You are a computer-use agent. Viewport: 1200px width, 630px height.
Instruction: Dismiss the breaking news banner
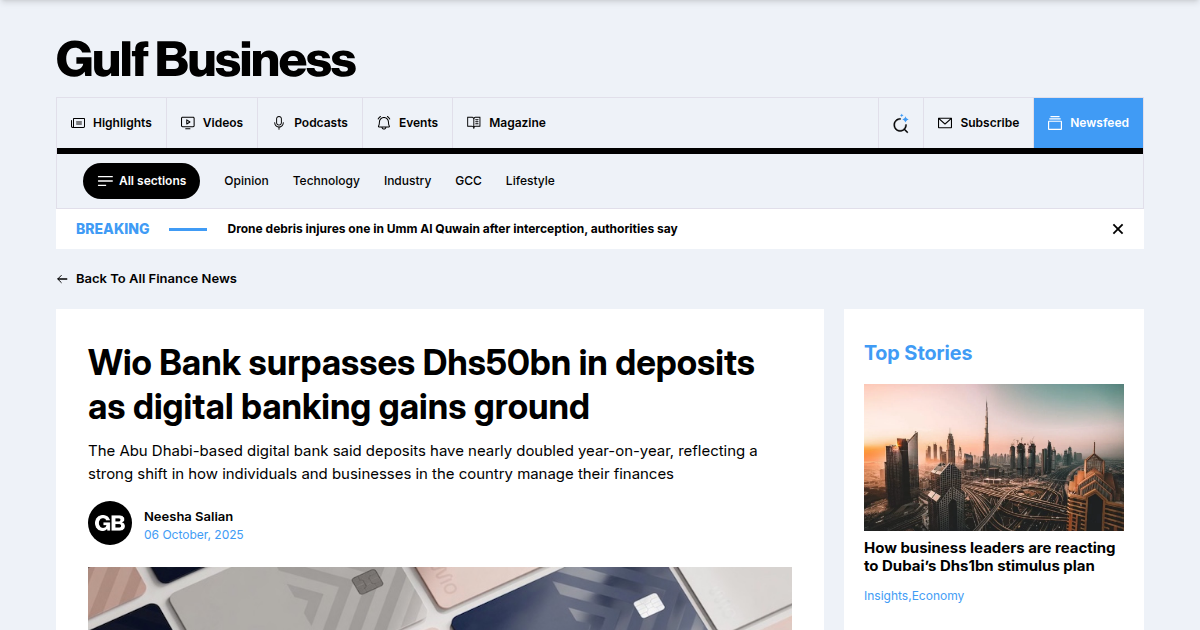(x=1117, y=228)
